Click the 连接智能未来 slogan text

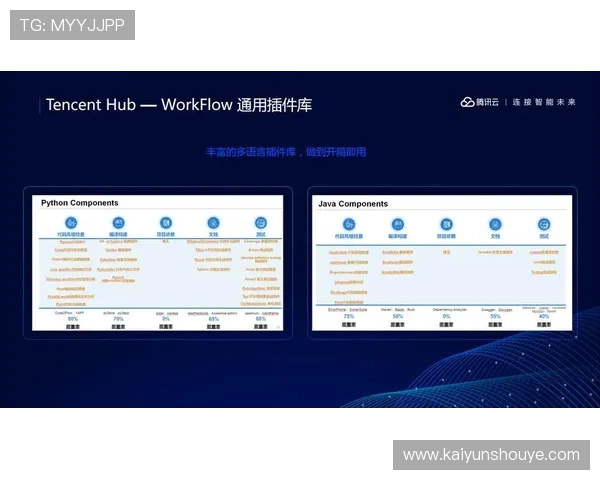click(544, 102)
